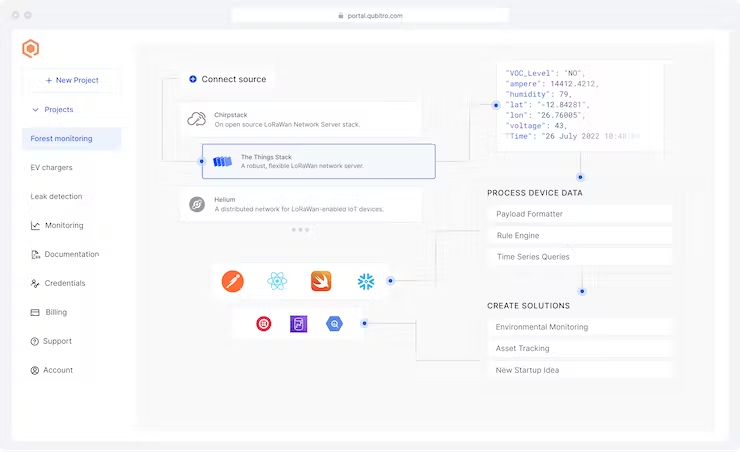Click the Chirpstack cloud icon
740x452 pixels.
point(196,119)
